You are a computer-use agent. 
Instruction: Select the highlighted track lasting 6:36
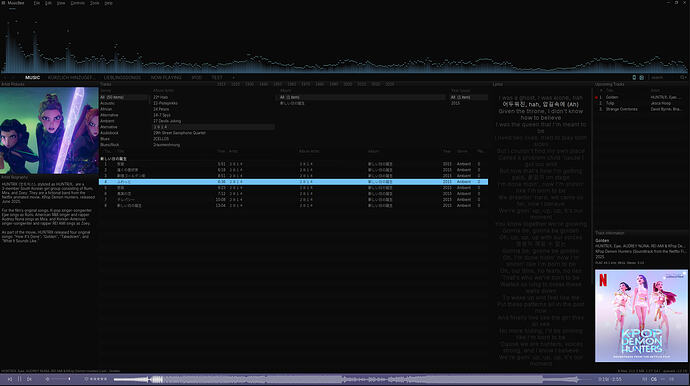coord(294,182)
